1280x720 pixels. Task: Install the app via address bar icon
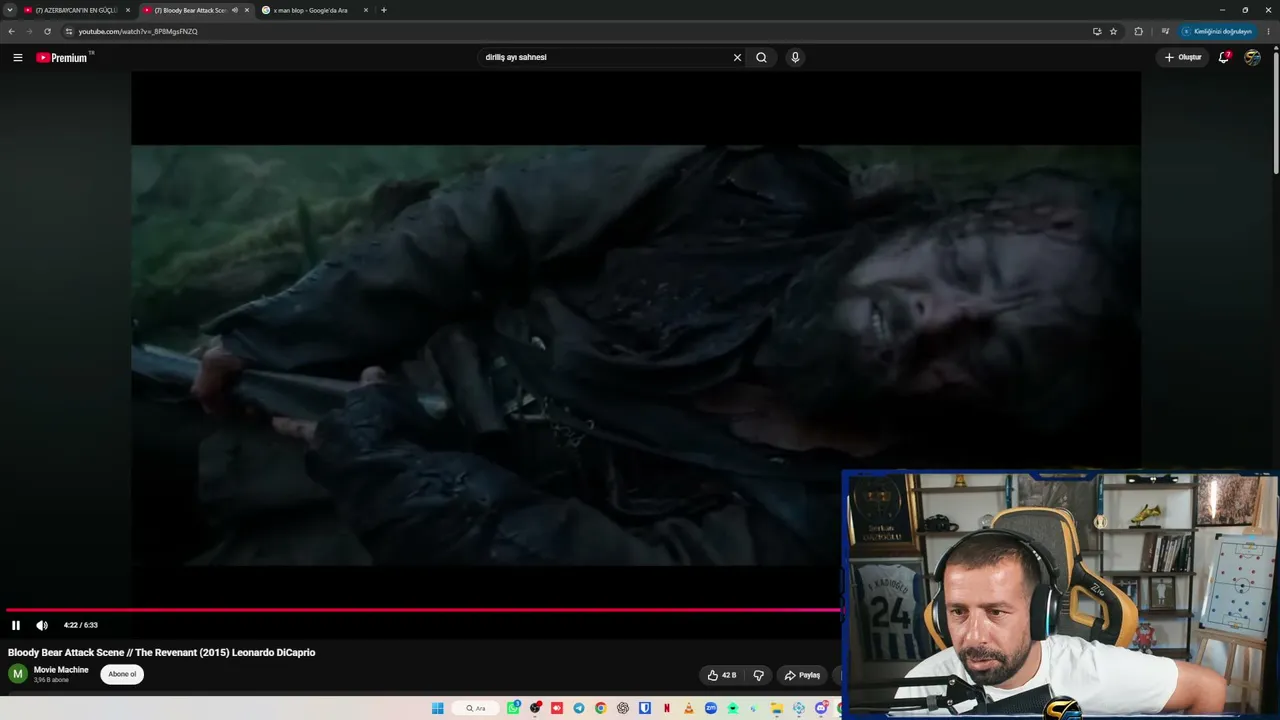pyautogui.click(x=1097, y=31)
